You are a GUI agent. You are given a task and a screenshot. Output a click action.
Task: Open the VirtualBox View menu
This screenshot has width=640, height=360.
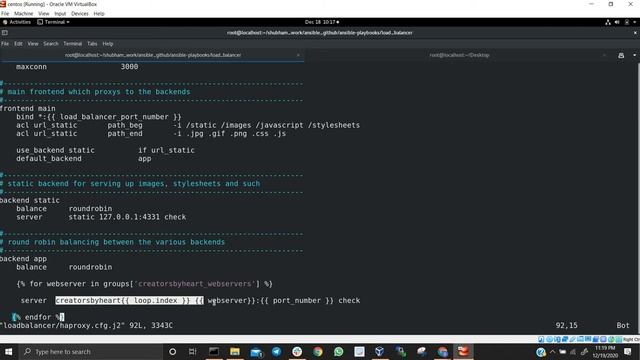coord(44,13)
